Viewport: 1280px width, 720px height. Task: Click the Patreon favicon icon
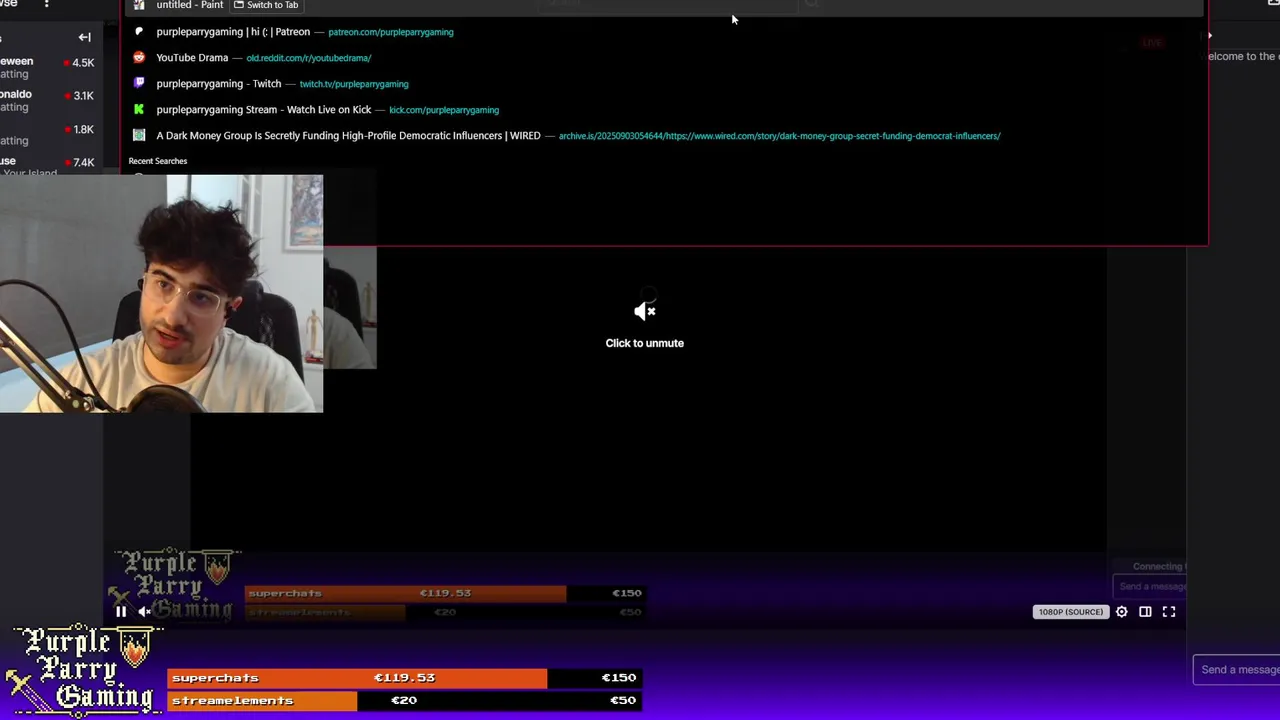coord(139,32)
